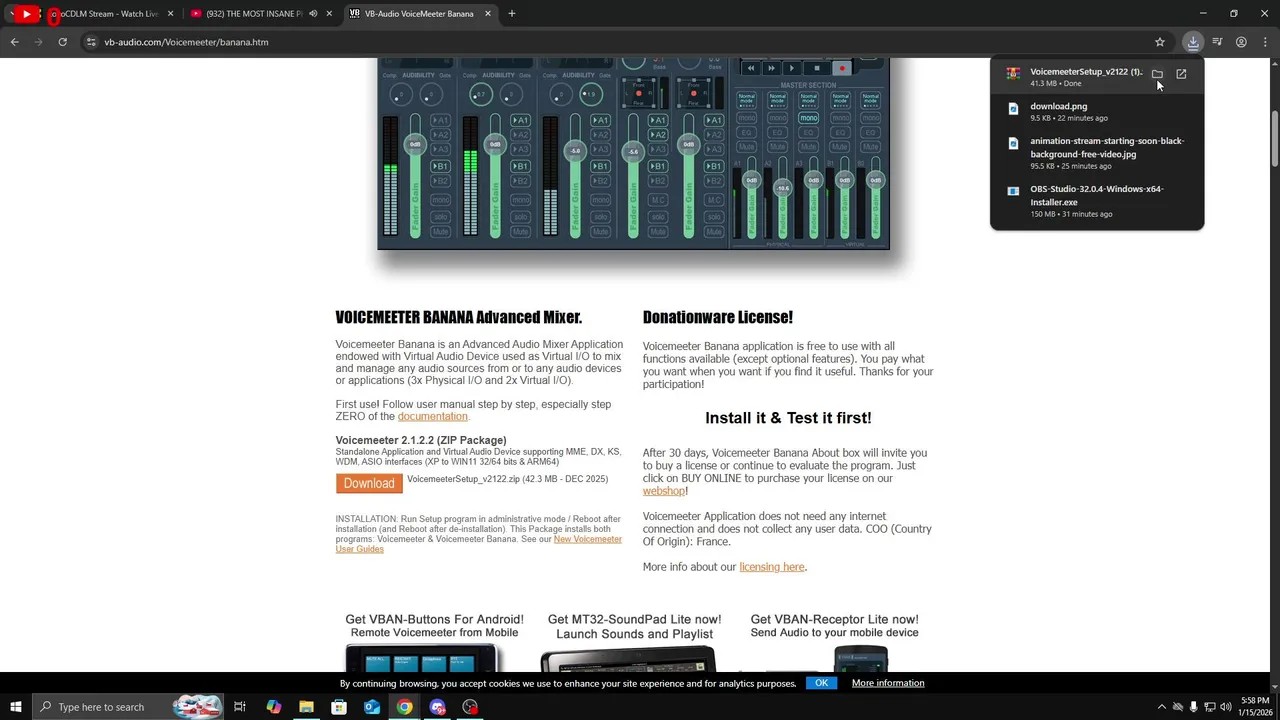
Task: Open the licensing here link
Action: click(x=772, y=567)
